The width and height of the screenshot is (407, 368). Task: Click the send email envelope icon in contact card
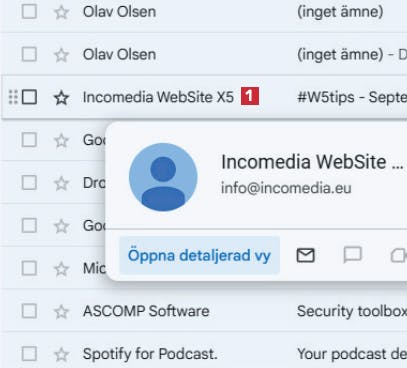305,256
